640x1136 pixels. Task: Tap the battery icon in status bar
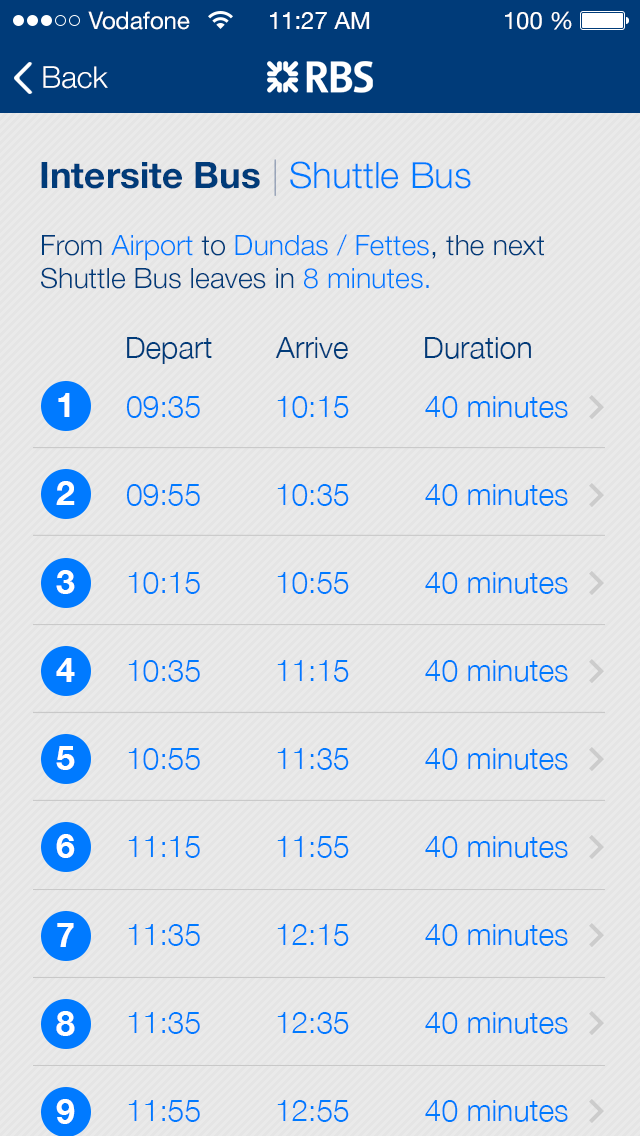click(x=603, y=21)
